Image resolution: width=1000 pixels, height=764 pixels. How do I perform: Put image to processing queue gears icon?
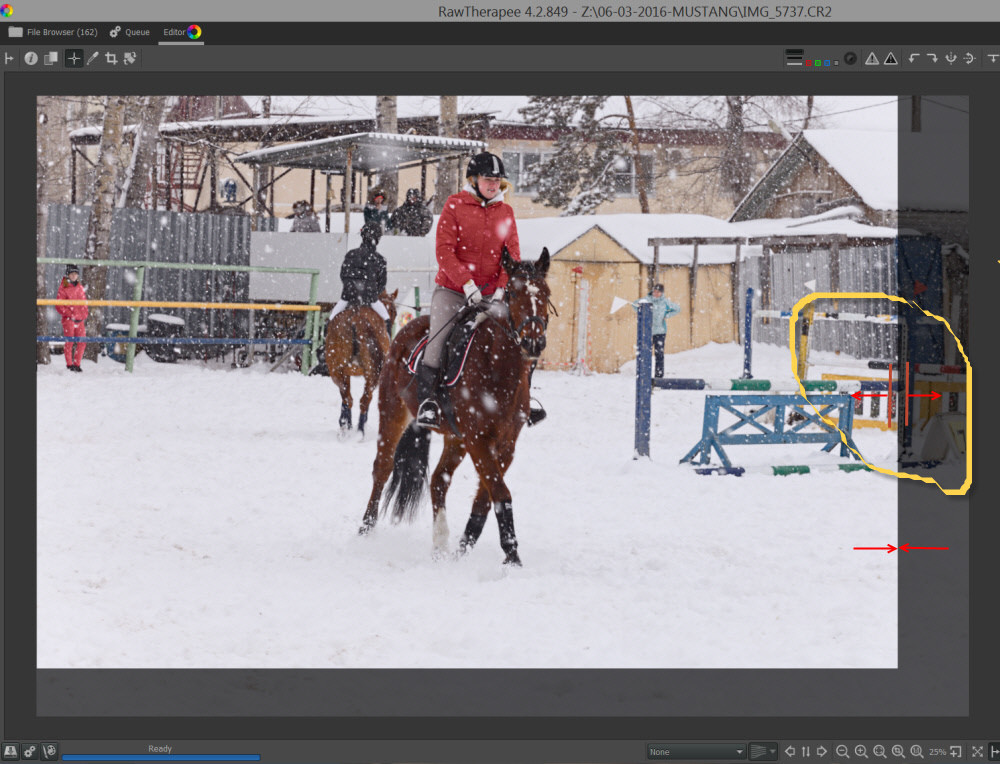tap(30, 751)
